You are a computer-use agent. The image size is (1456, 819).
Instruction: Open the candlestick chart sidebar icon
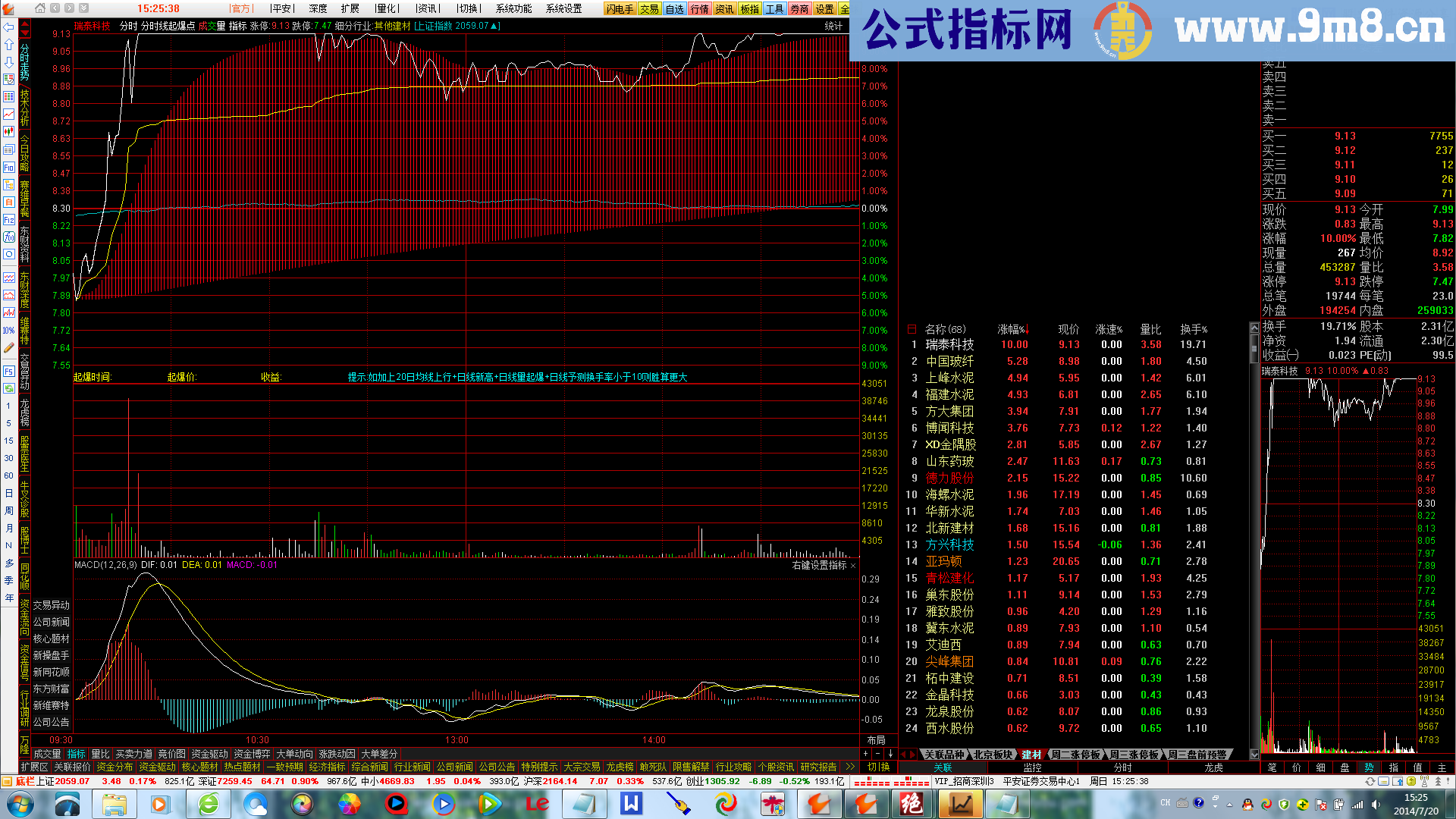pos(8,131)
